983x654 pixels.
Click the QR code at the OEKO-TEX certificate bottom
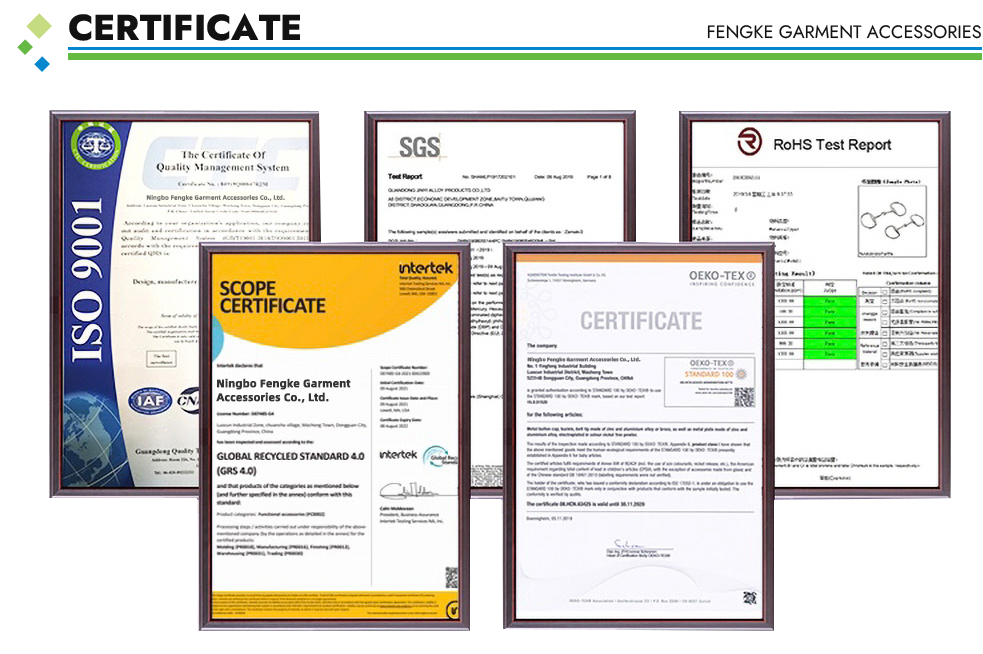tap(750, 598)
